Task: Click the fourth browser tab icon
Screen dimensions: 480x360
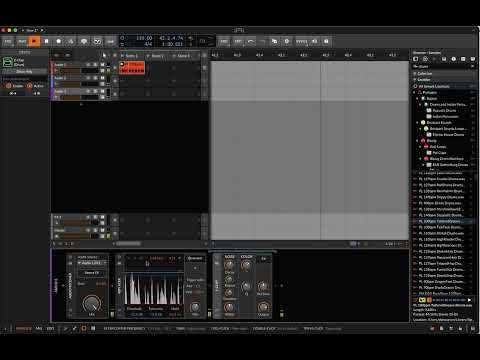Action: (444, 59)
